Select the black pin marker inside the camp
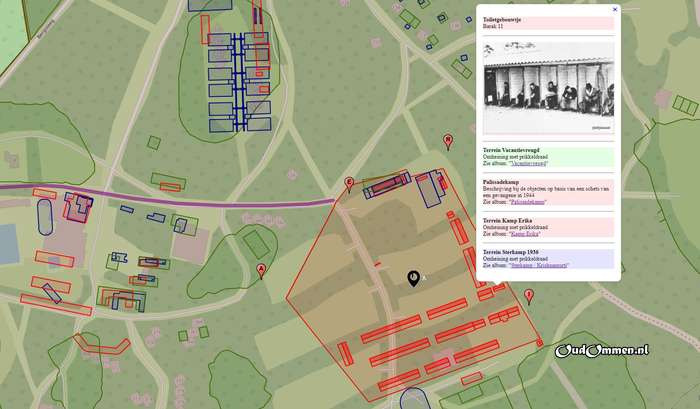Image resolution: width=700 pixels, height=409 pixels. coord(414,277)
